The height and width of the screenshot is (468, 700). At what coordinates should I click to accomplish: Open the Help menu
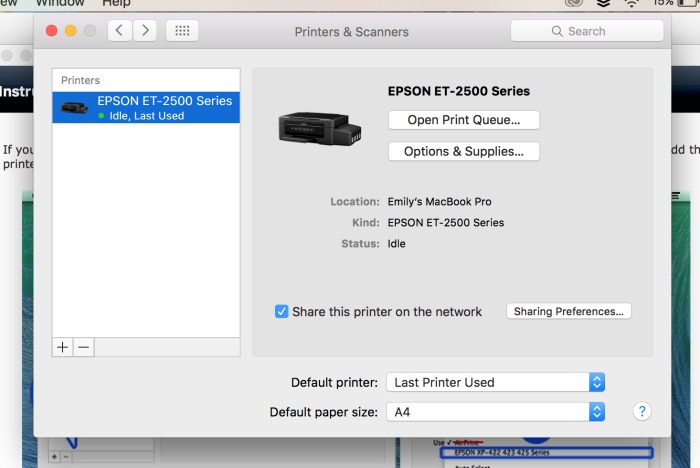(x=117, y=3)
